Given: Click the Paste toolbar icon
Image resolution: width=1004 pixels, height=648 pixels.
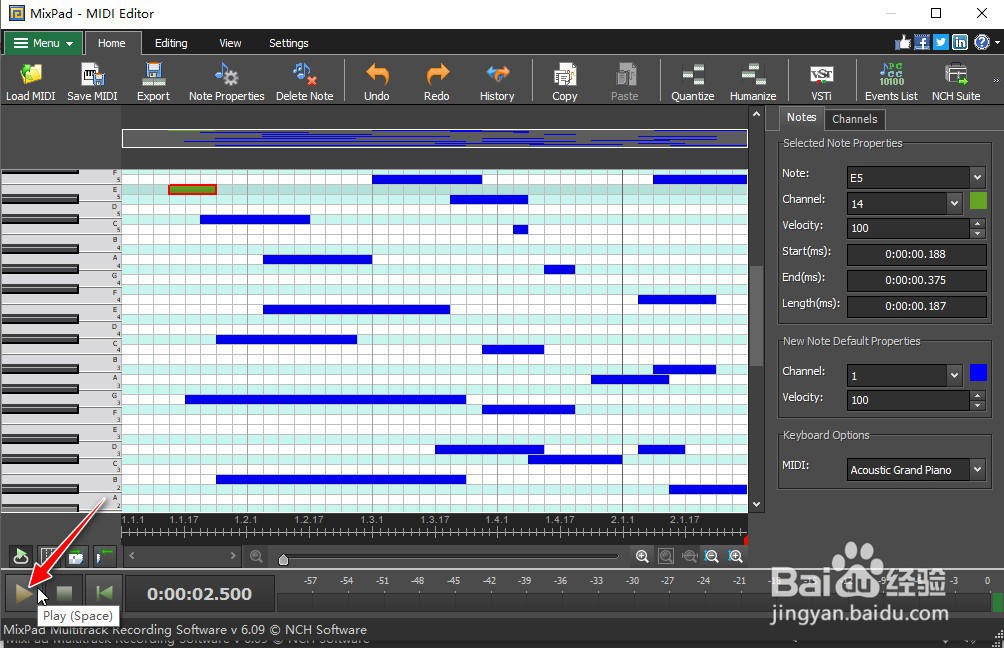Looking at the screenshot, I should point(624,81).
